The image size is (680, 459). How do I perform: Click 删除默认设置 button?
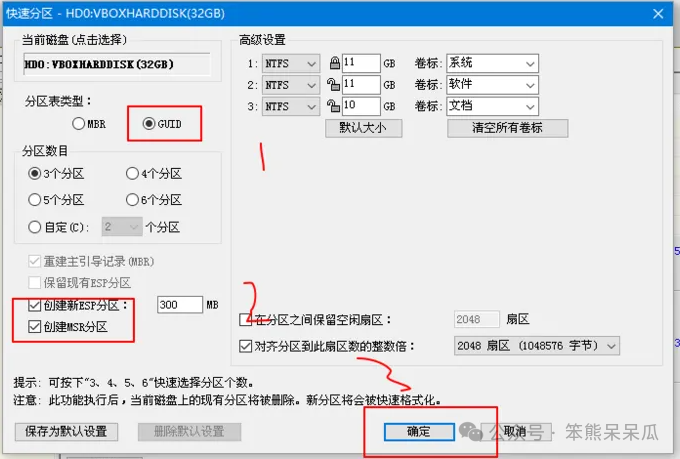point(190,432)
